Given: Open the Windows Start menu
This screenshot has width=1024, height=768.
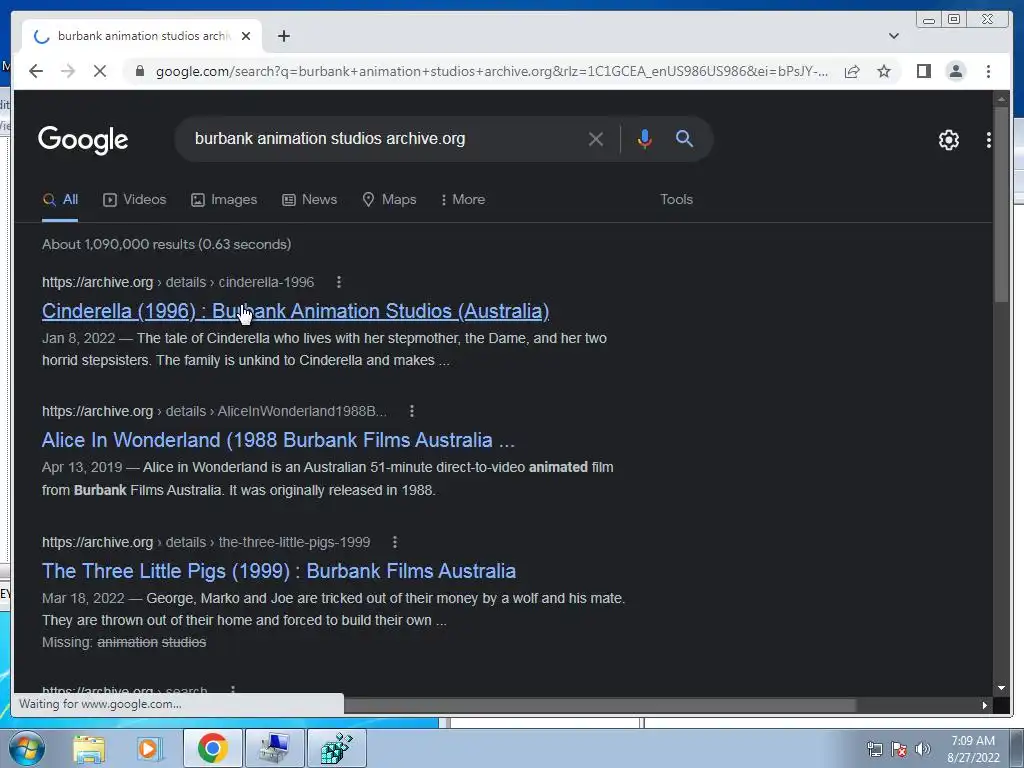Looking at the screenshot, I should [x=26, y=748].
